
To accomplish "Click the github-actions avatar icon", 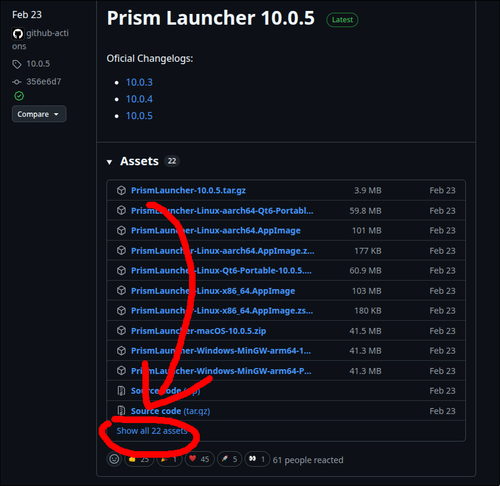I will coord(18,34).
